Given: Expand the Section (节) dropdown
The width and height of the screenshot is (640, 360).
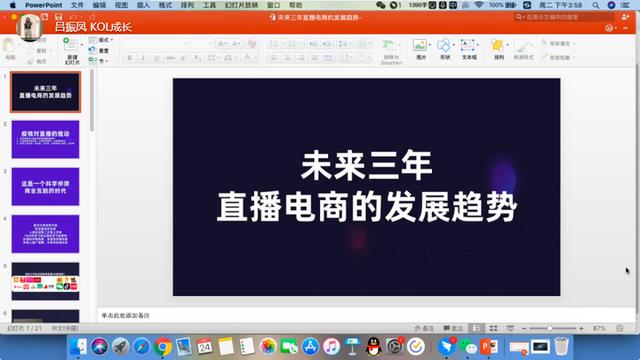Looking at the screenshot, I should click(x=98, y=61).
